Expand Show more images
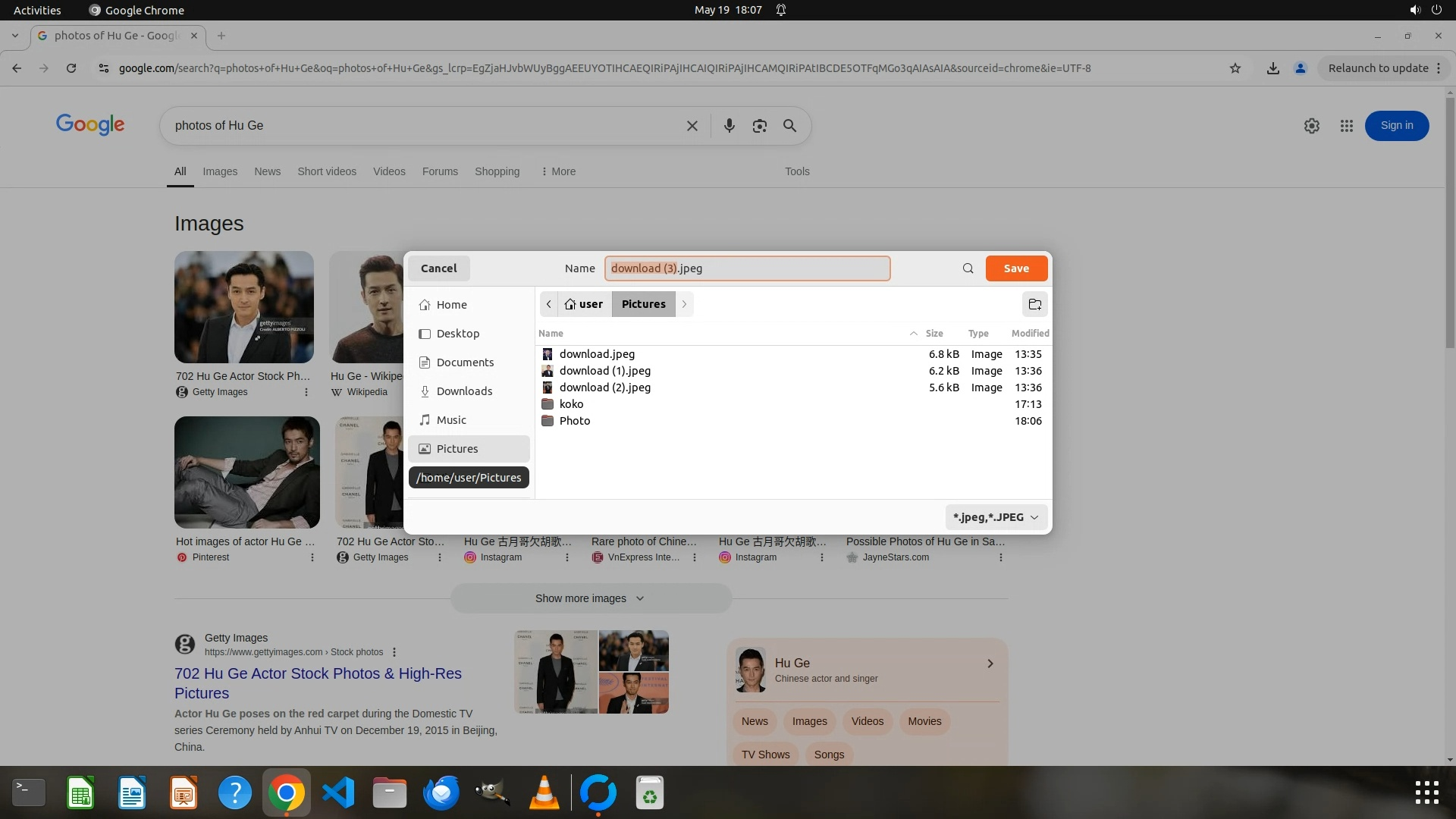Screen dimensions: 1456x819 [x=590, y=598]
